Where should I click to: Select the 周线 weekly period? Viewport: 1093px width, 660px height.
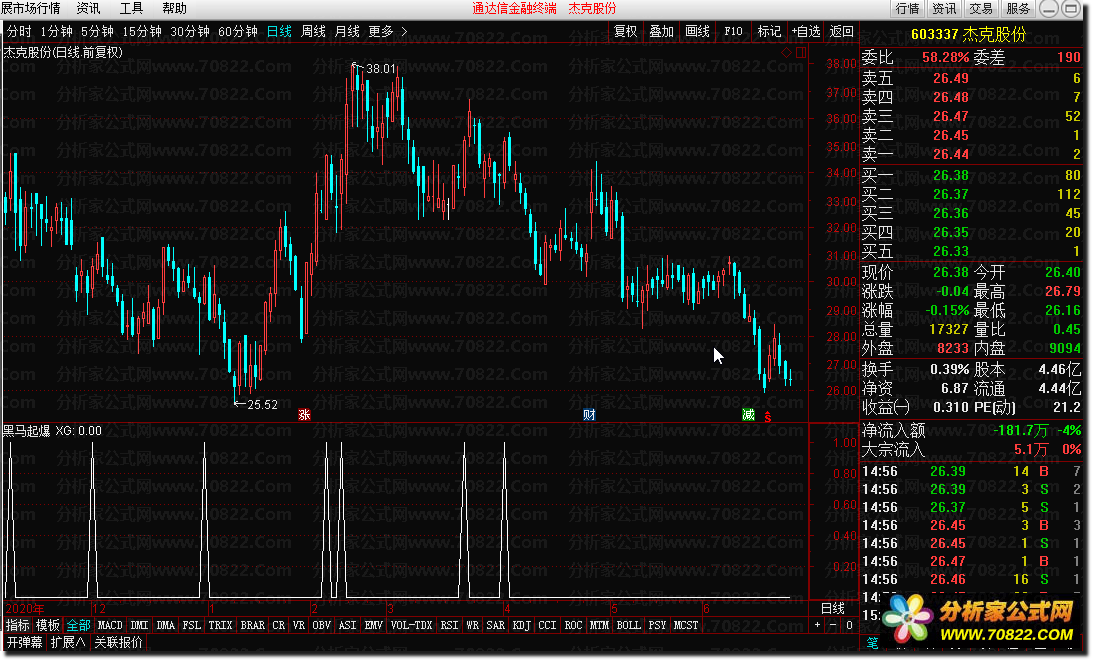point(313,31)
